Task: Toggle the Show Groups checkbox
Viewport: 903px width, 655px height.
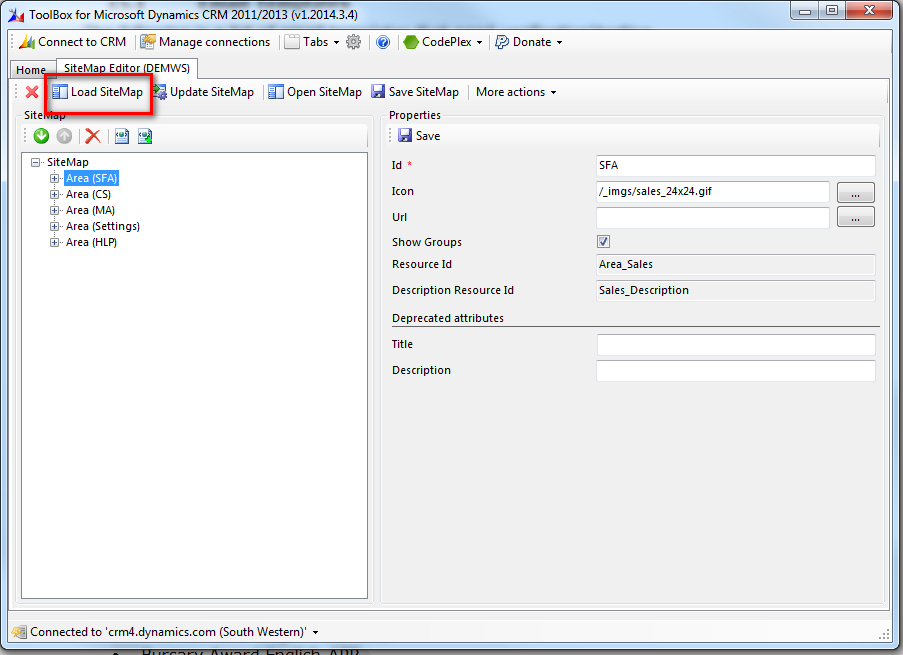Action: [603, 242]
